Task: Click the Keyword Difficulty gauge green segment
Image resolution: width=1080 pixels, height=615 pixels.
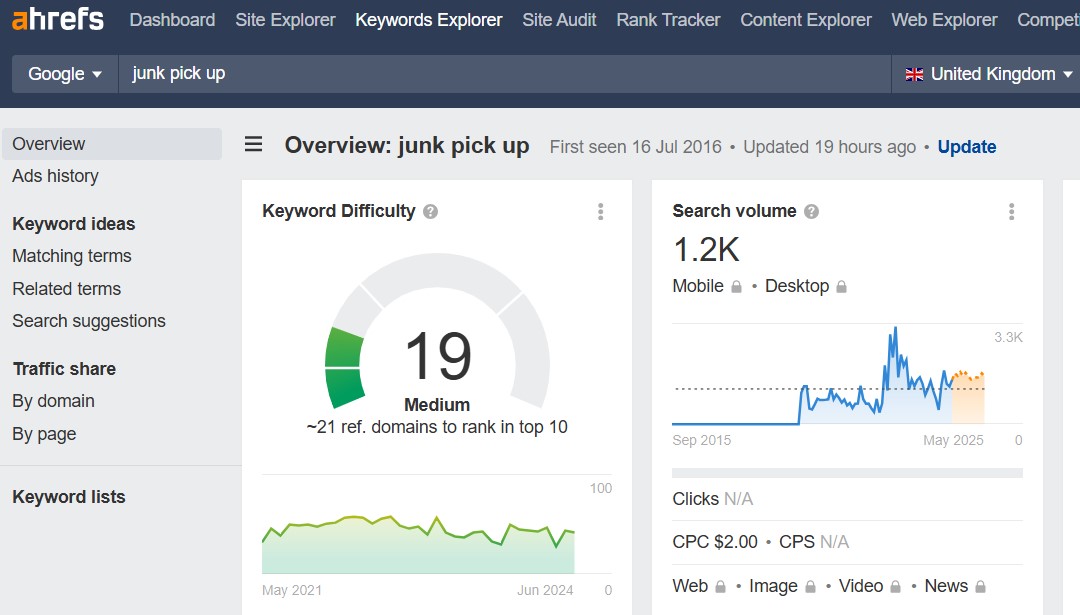Action: tap(345, 367)
